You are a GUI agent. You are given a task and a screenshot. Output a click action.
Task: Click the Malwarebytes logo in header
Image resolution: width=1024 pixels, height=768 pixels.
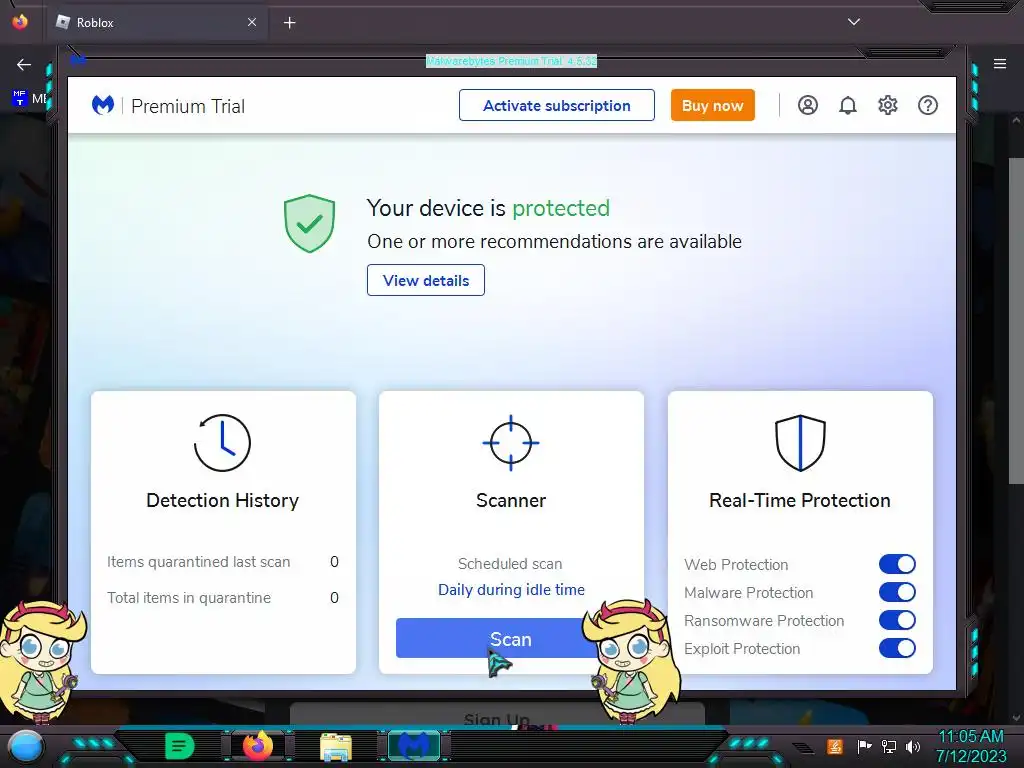click(103, 105)
